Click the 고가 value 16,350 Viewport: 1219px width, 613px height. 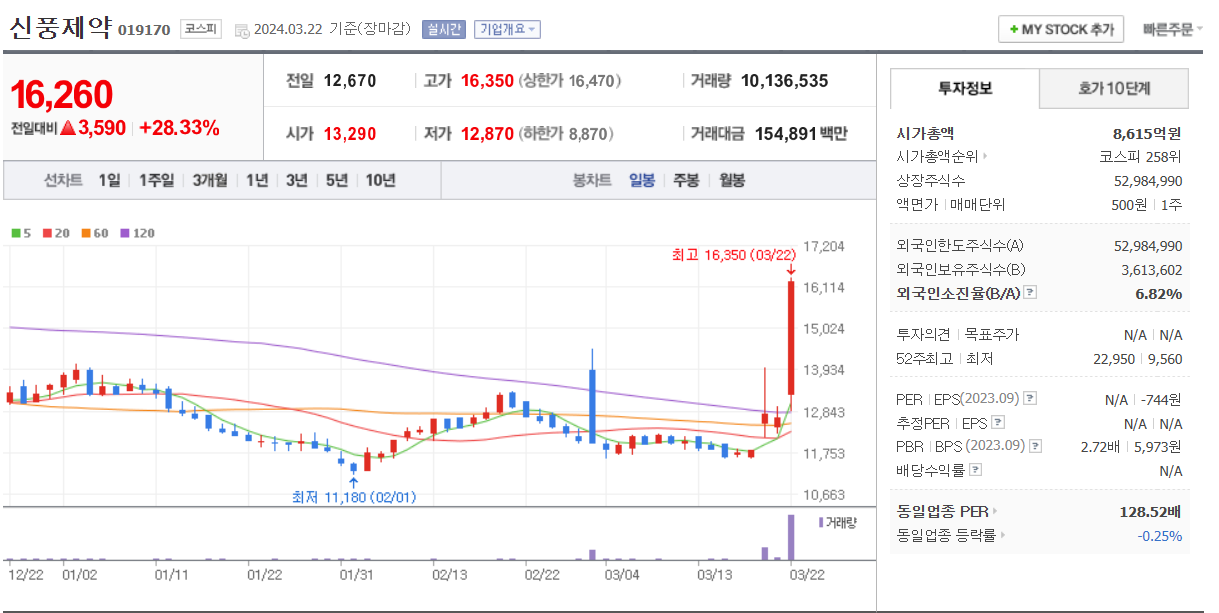pyautogui.click(x=487, y=81)
